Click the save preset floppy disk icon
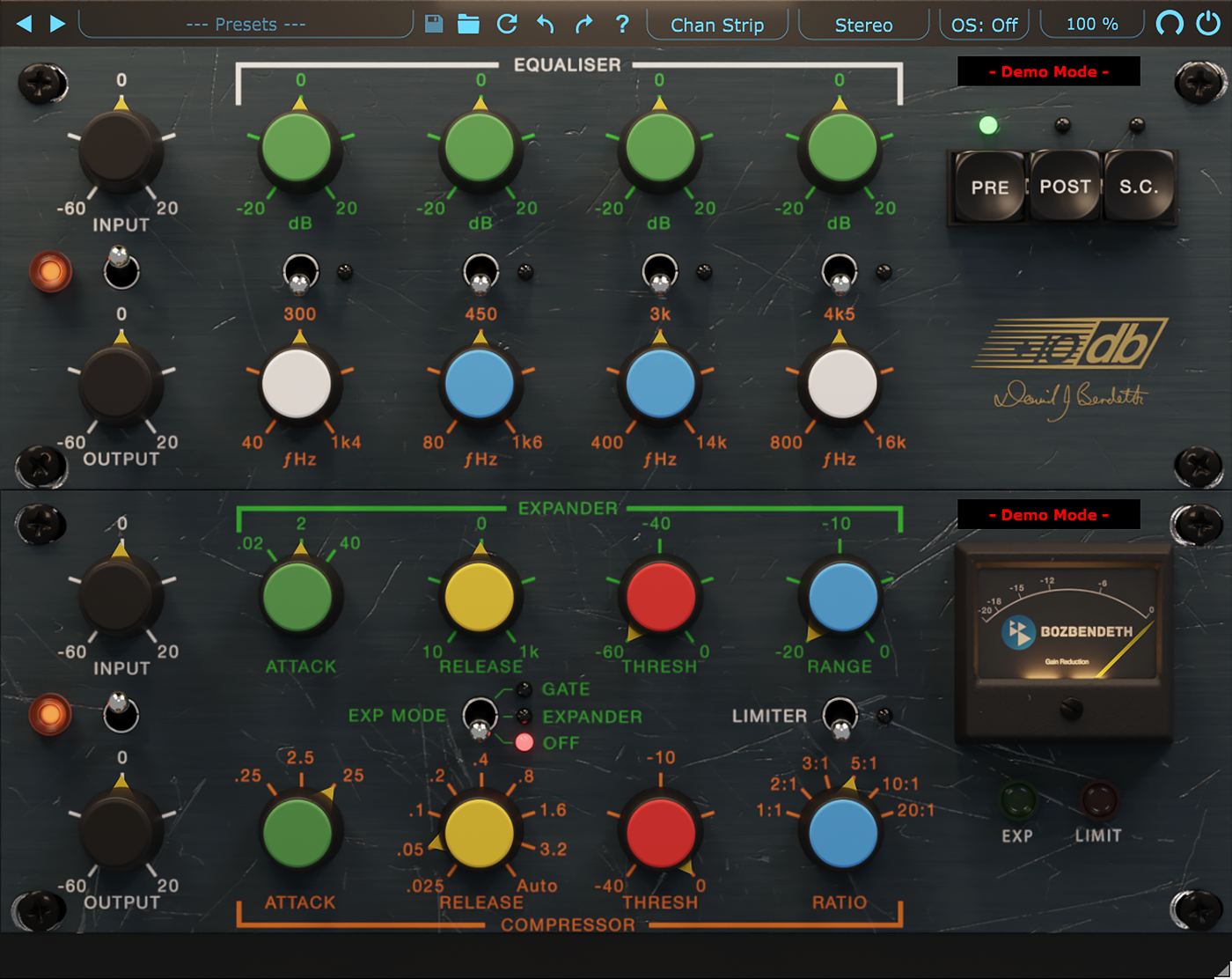The width and height of the screenshot is (1232, 979). pos(433,24)
